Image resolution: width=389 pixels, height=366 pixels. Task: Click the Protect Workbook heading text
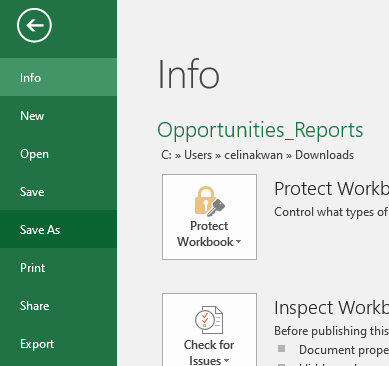pos(331,189)
